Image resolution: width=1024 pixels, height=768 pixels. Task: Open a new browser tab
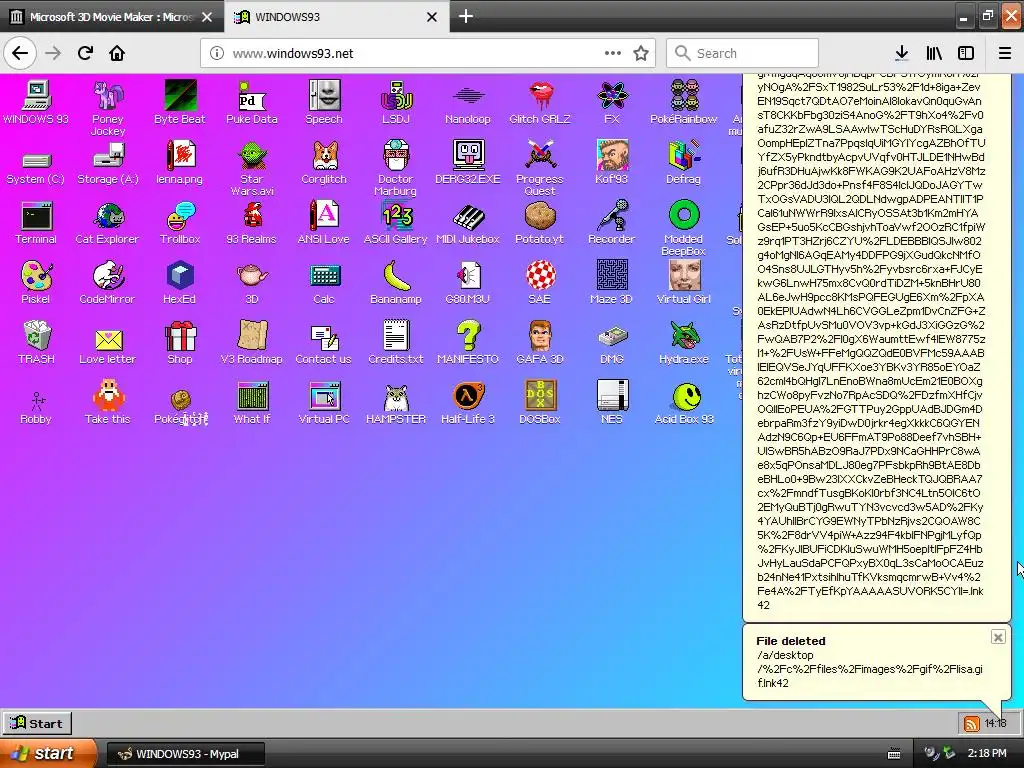pos(466,16)
